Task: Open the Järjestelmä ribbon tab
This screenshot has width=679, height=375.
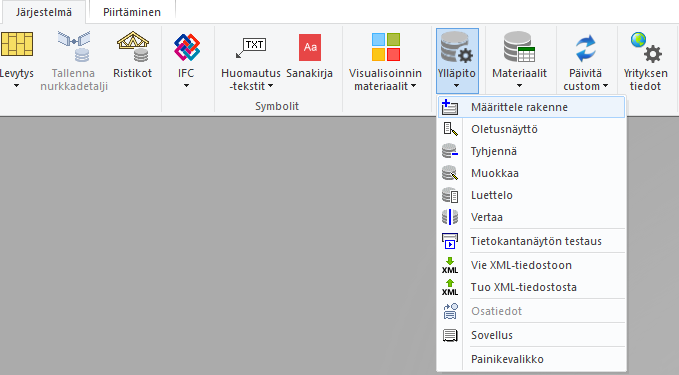Action: click(44, 12)
